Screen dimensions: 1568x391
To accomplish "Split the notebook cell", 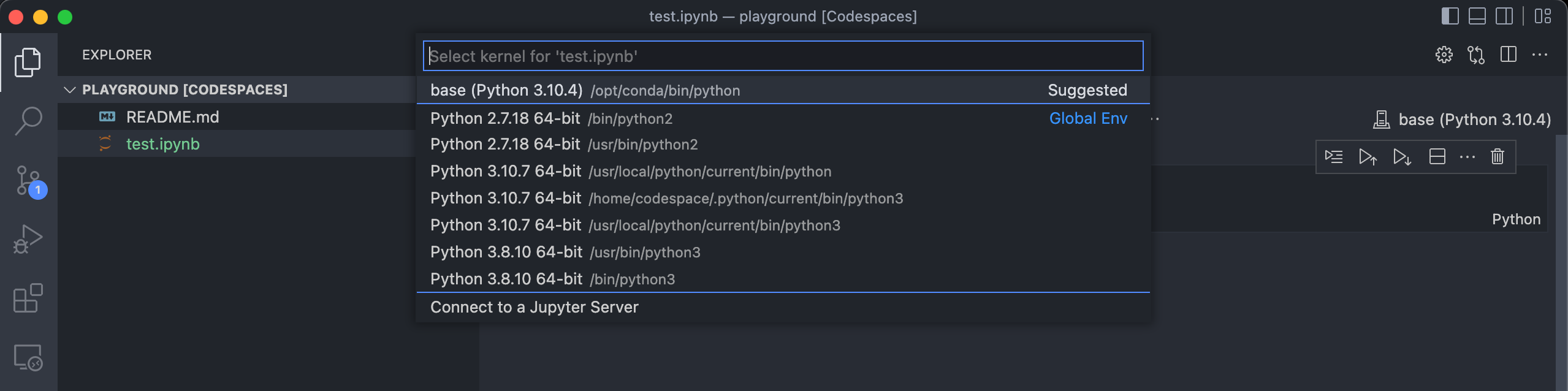I will 1437,157.
